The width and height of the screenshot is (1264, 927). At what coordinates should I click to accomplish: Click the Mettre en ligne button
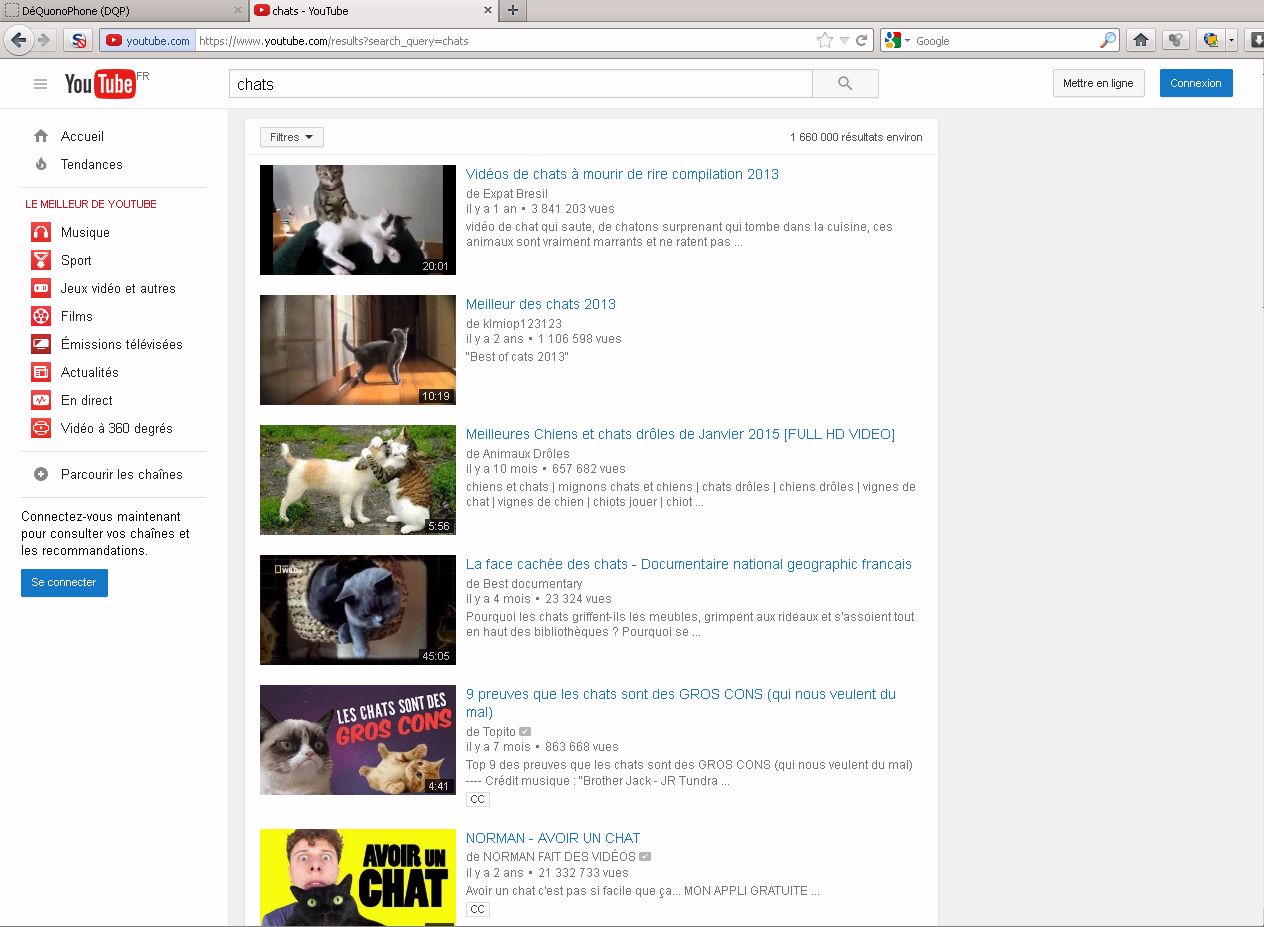tap(1098, 83)
